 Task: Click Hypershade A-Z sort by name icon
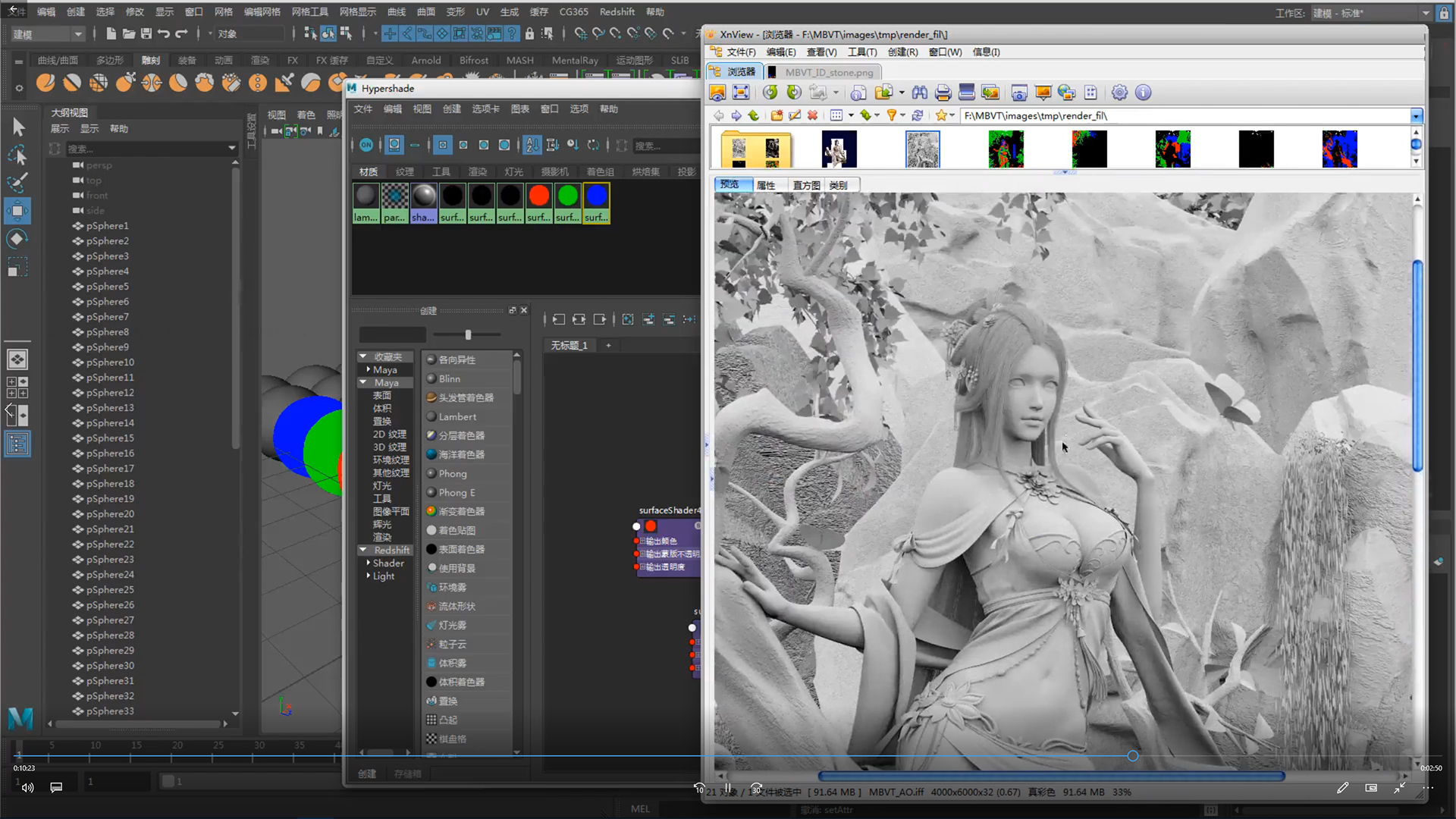532,145
